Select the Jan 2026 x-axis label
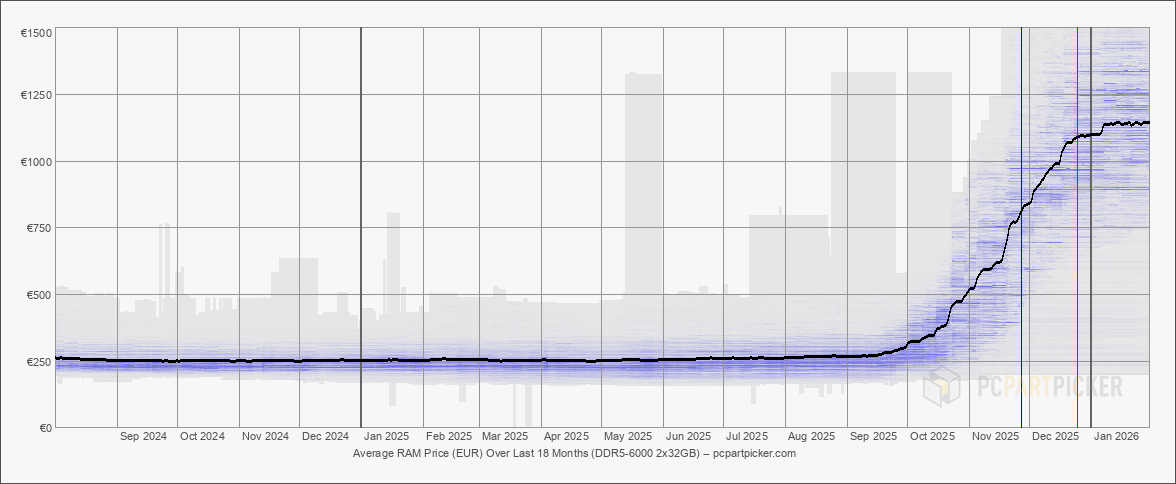1176x484 pixels. (x=1117, y=436)
